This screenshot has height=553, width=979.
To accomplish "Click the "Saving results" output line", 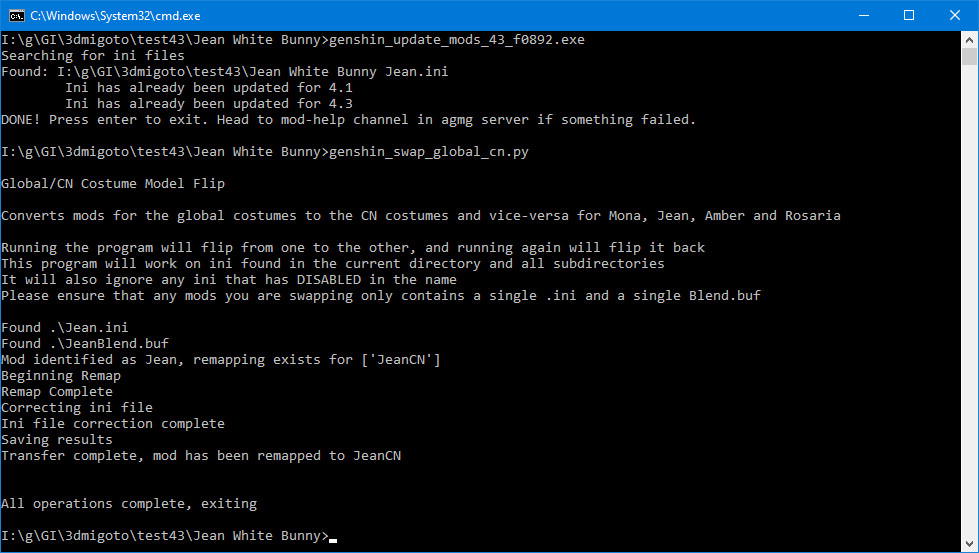I will pyautogui.click(x=57, y=440).
